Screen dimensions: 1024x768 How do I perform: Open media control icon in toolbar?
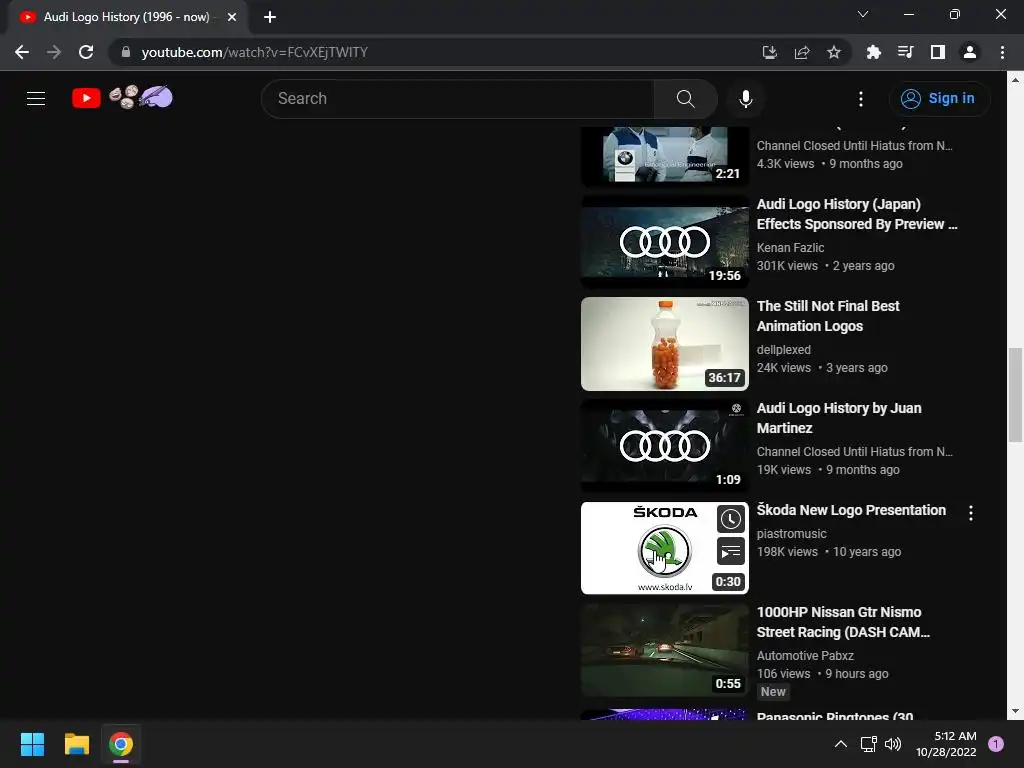905,52
